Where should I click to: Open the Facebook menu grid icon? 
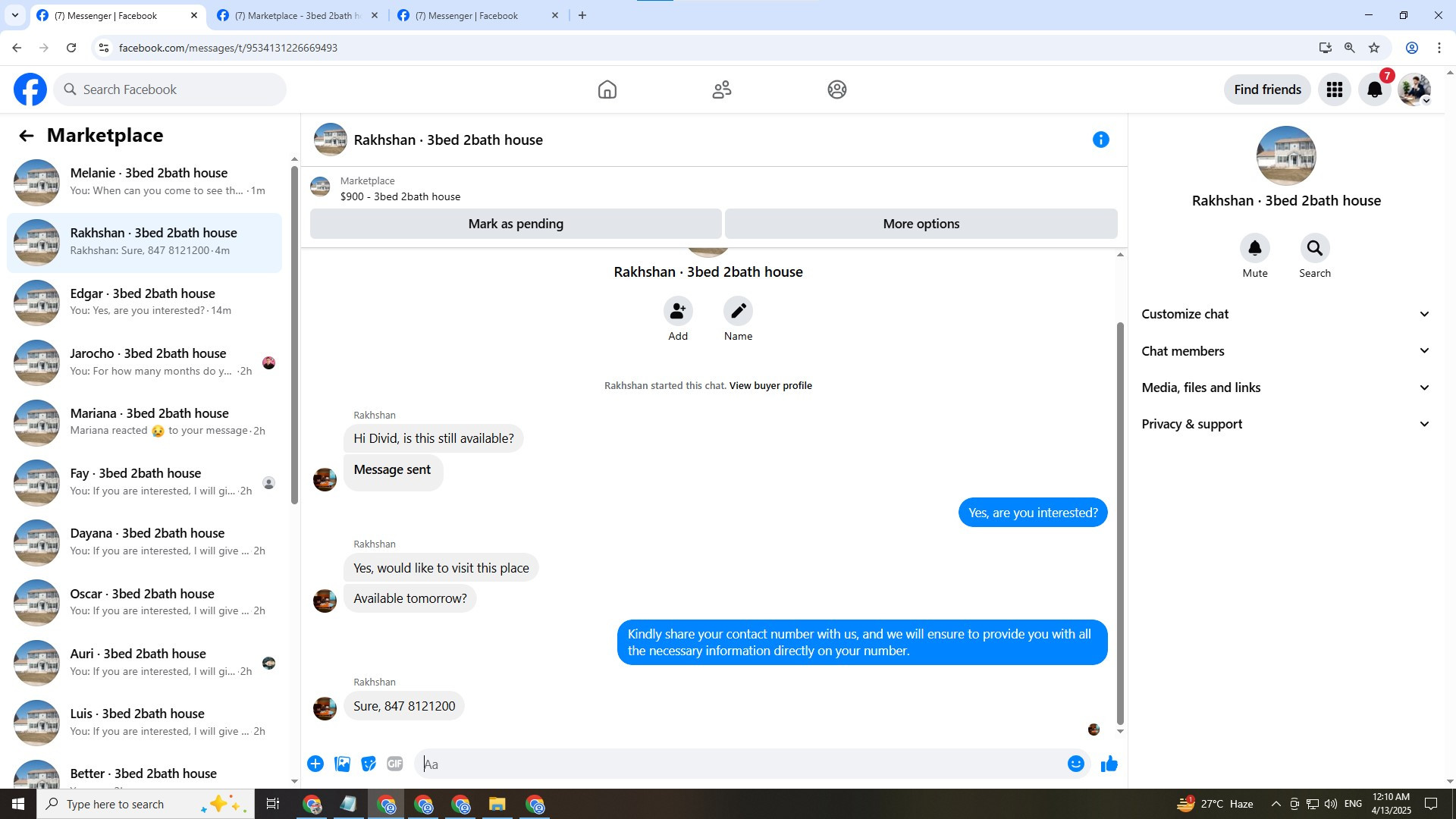click(x=1335, y=89)
